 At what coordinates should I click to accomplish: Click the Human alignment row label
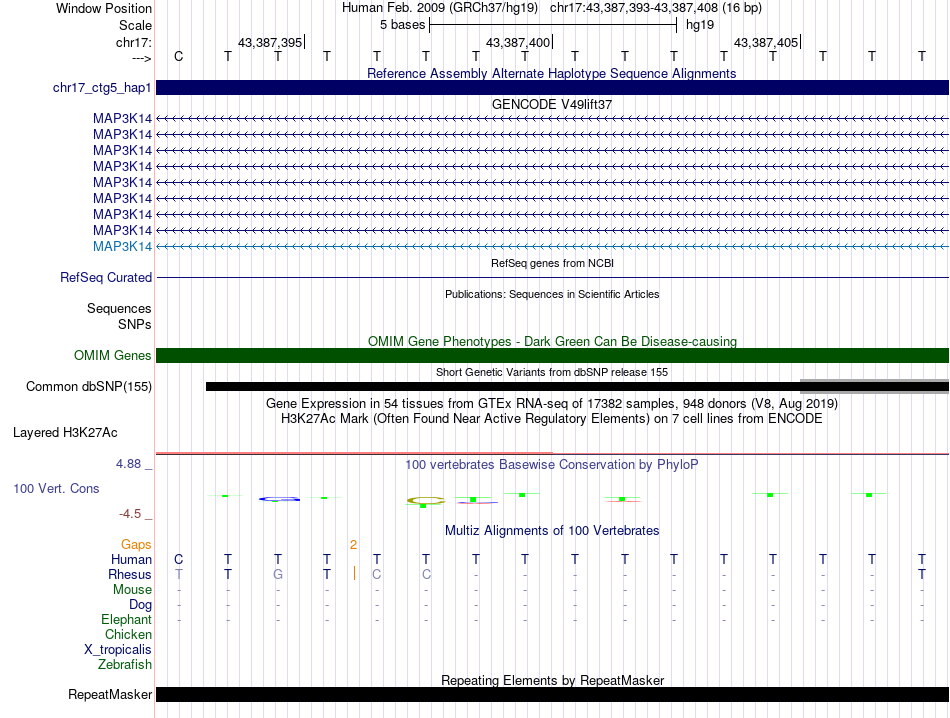click(131, 559)
